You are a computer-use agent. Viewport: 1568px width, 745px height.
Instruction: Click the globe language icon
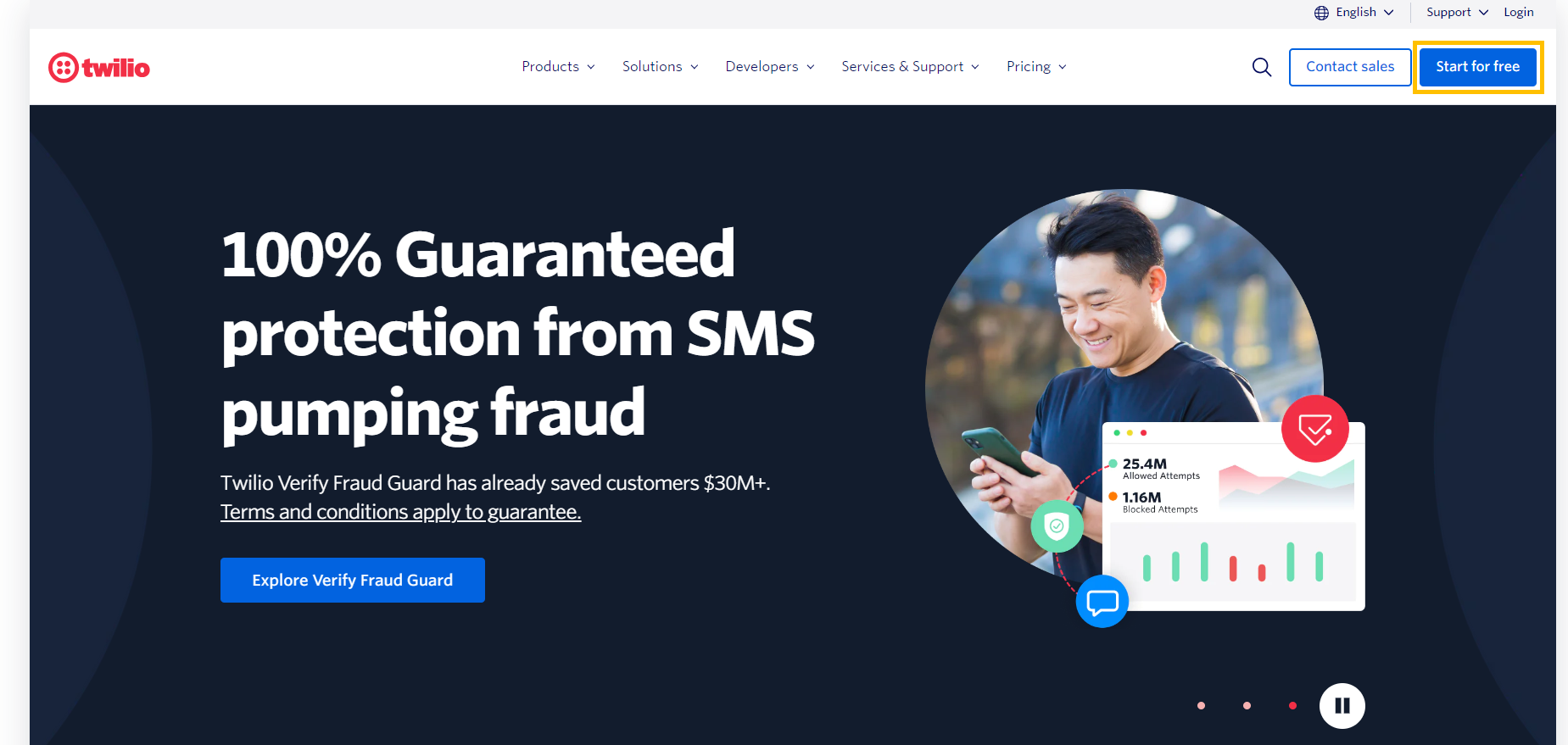pyautogui.click(x=1321, y=13)
